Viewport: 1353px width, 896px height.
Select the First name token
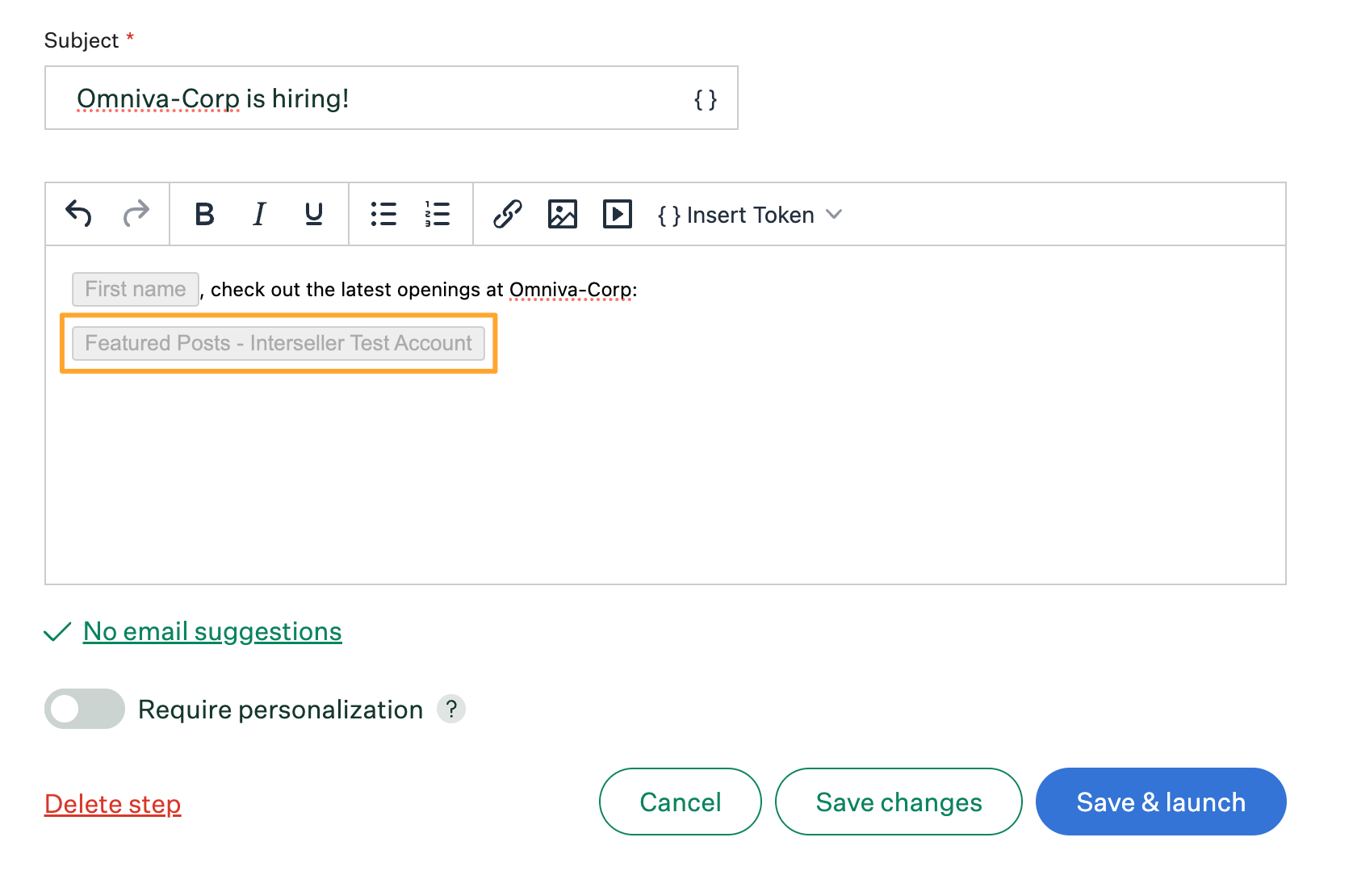136,289
